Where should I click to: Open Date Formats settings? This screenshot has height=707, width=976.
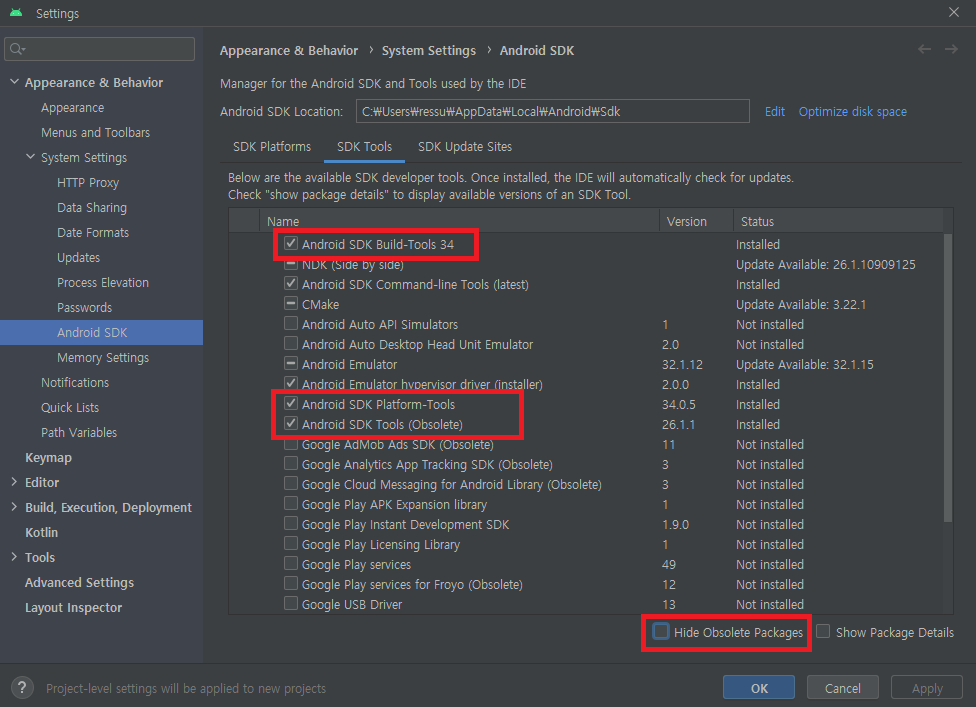[93, 232]
